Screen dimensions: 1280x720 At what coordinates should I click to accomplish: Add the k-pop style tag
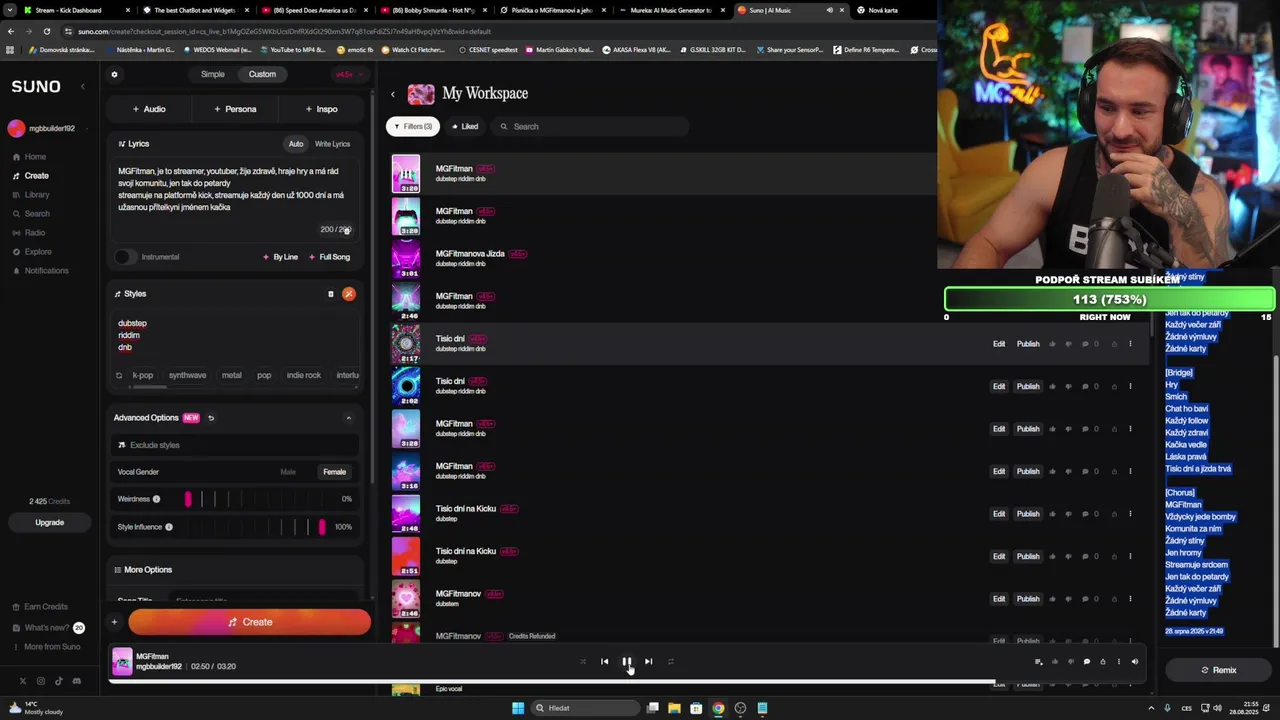(143, 375)
